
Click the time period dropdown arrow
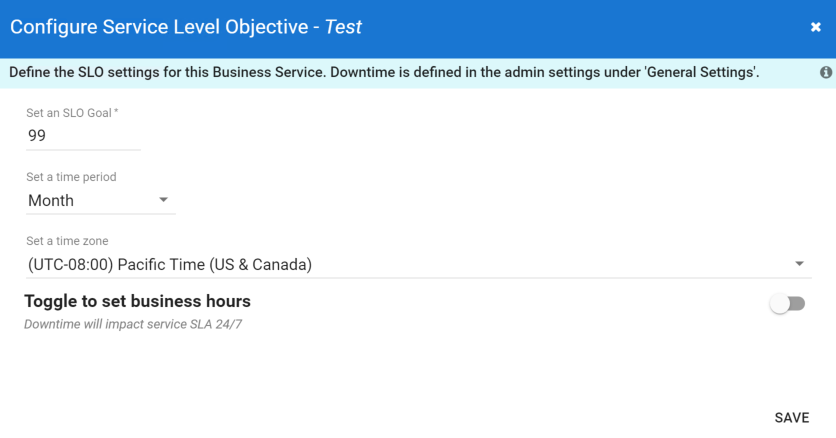coord(164,201)
